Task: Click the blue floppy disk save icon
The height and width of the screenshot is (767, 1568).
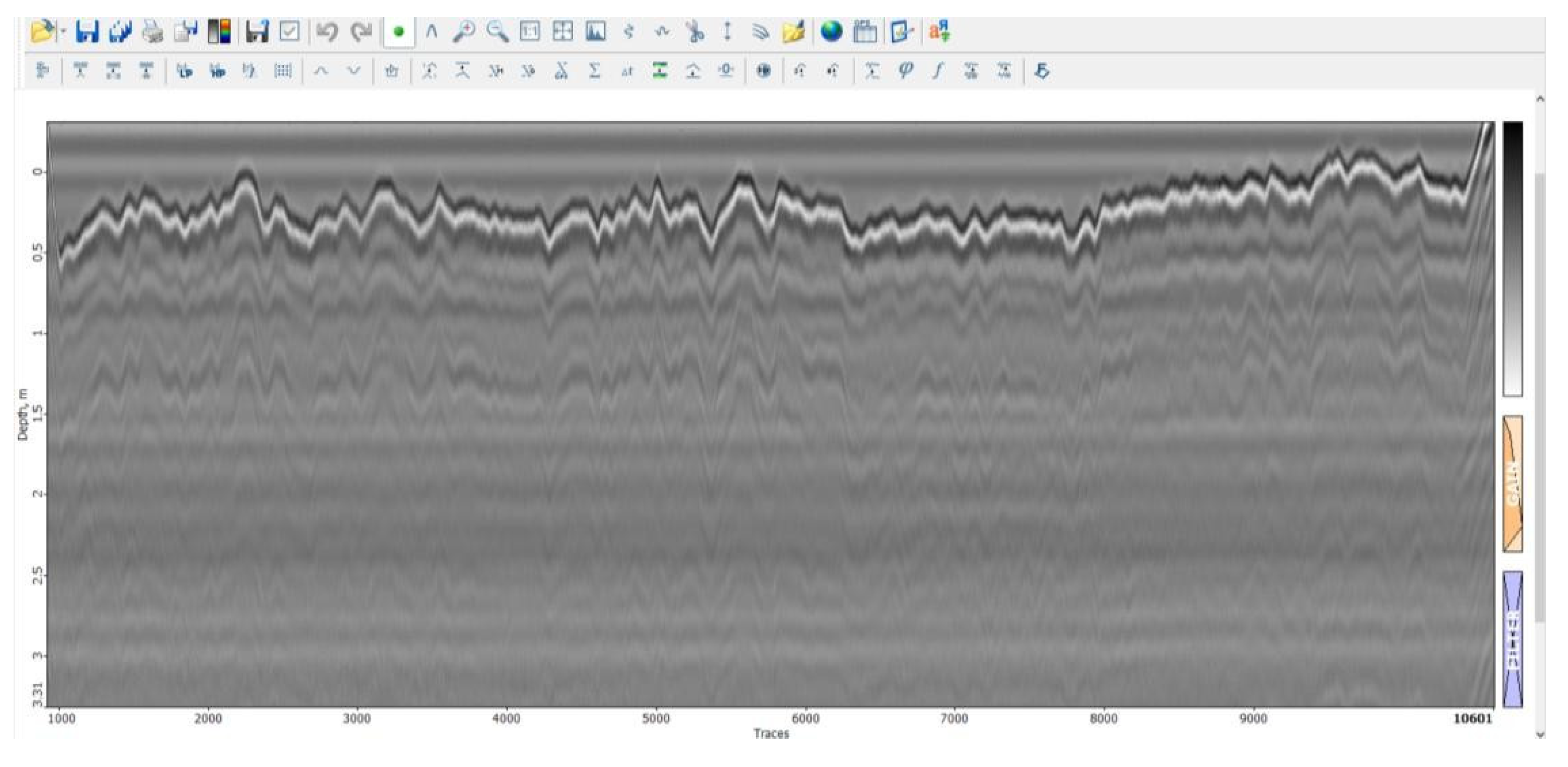Action: [x=87, y=31]
